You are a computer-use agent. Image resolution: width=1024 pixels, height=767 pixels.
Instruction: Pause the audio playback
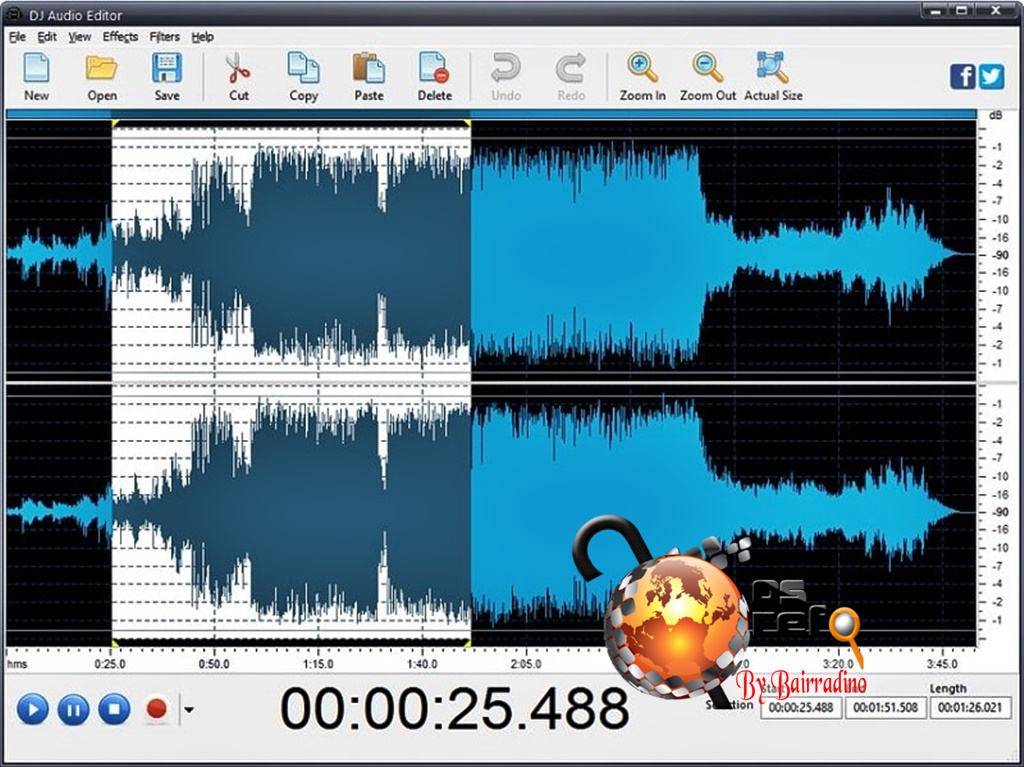coord(73,709)
